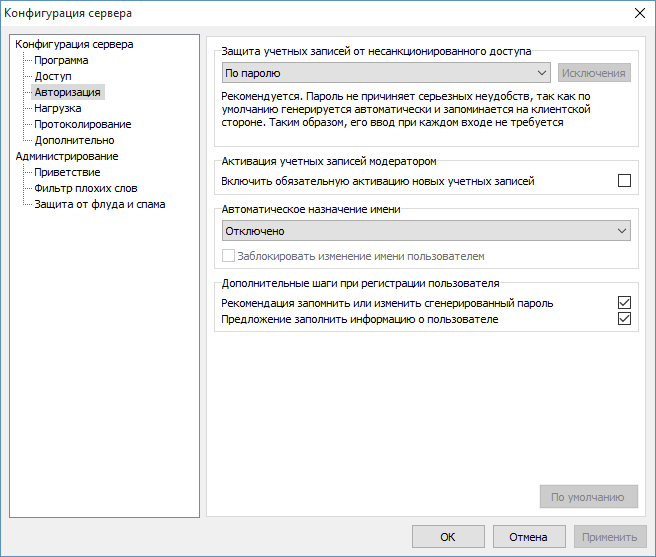
Task: Select 'Фильтр плохих слов' item
Action: 85,188
